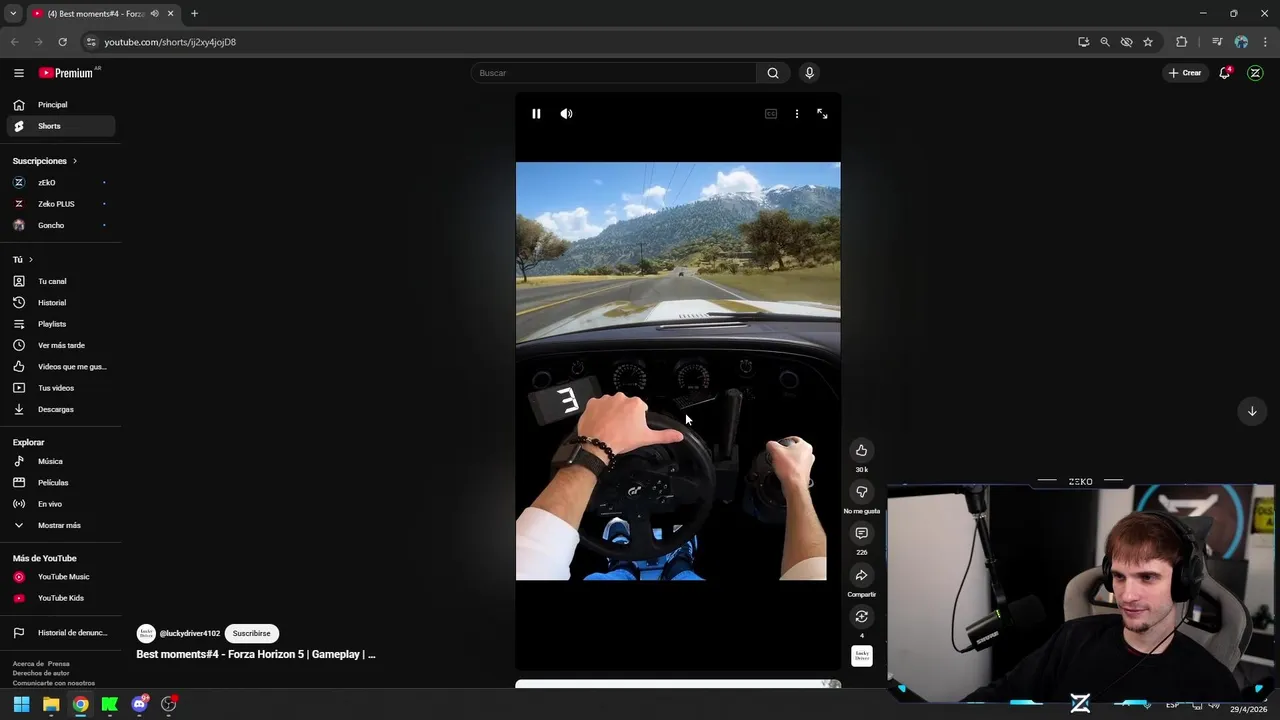Open the Short's three-dot options menu
Viewport: 1280px width, 720px height.
tap(797, 114)
